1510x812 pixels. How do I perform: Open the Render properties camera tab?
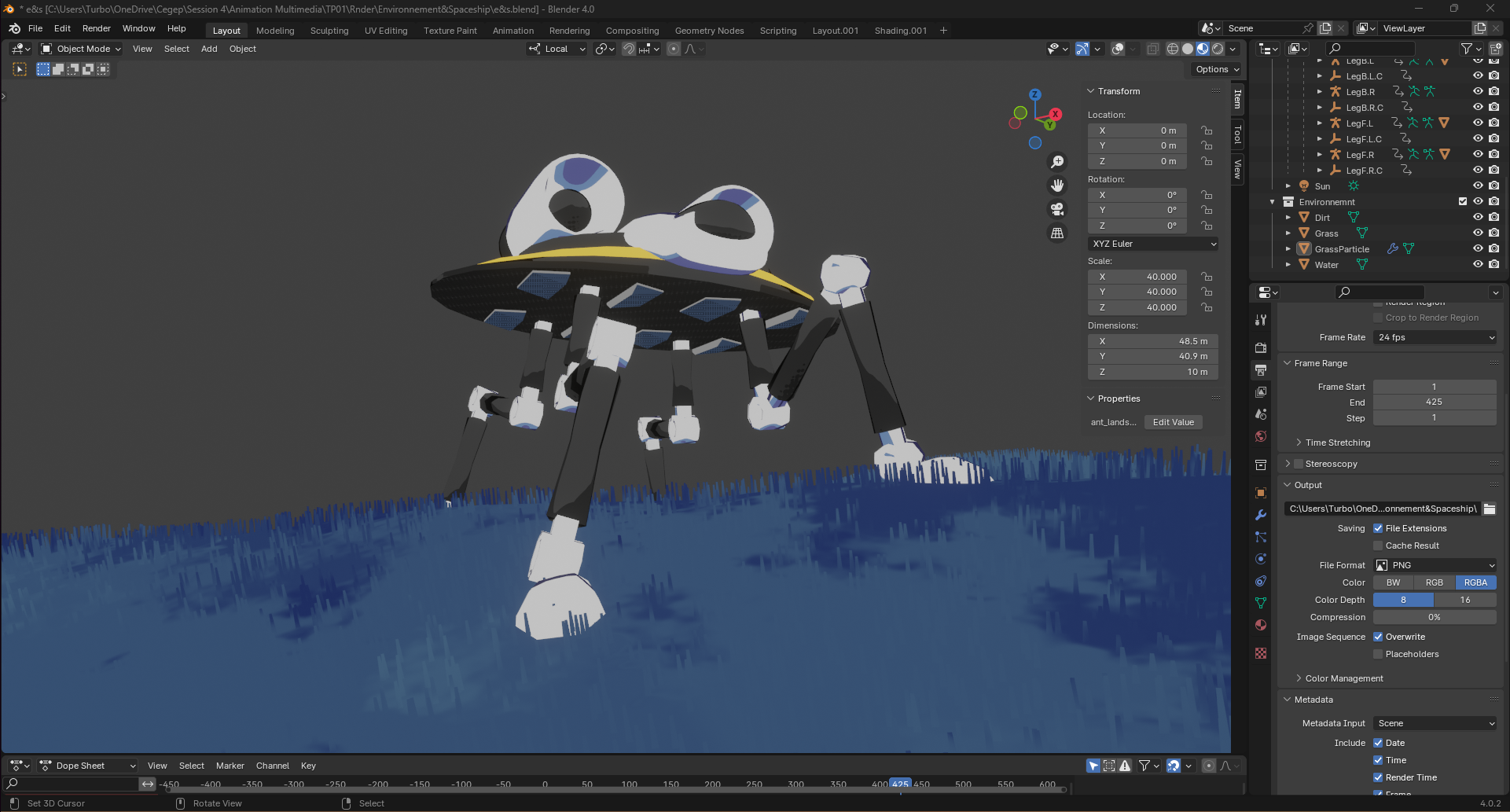1261,347
